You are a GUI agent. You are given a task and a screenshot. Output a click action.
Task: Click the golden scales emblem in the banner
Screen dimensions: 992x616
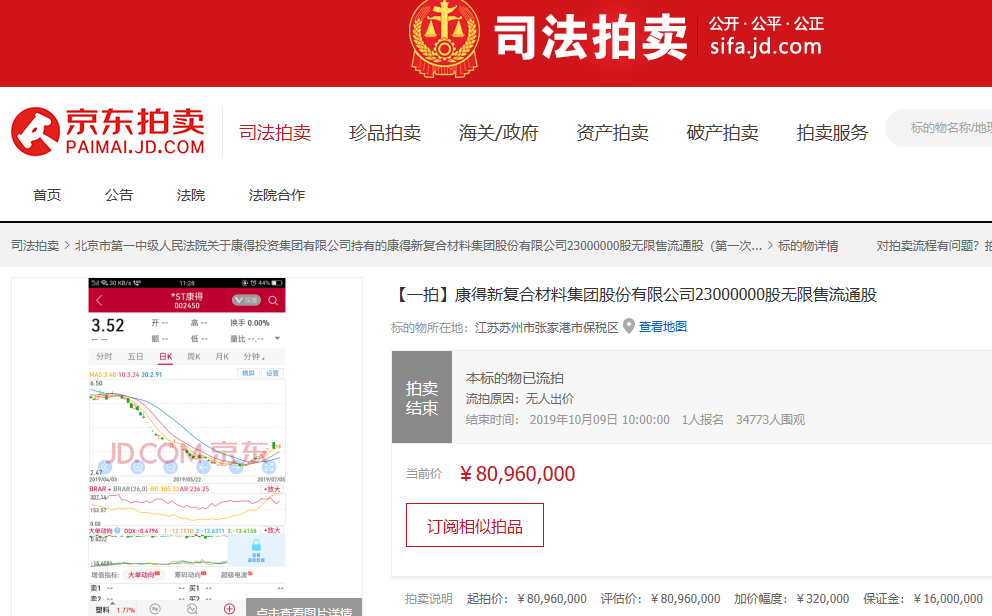tap(444, 38)
